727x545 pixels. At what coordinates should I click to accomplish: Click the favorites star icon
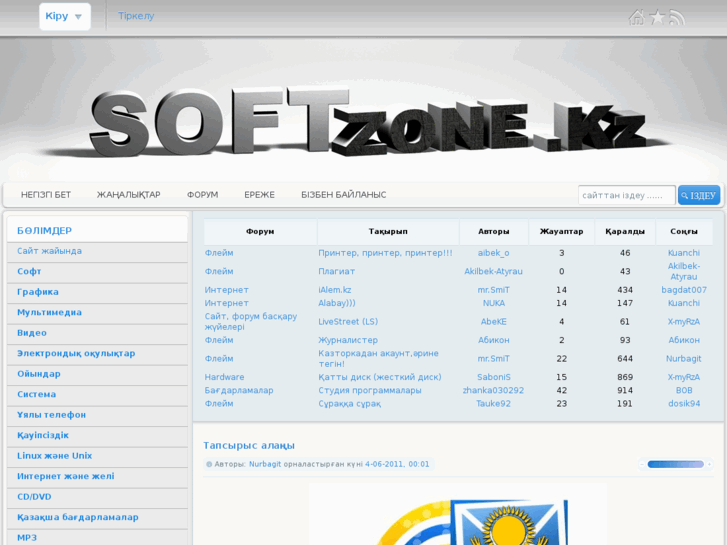(657, 17)
